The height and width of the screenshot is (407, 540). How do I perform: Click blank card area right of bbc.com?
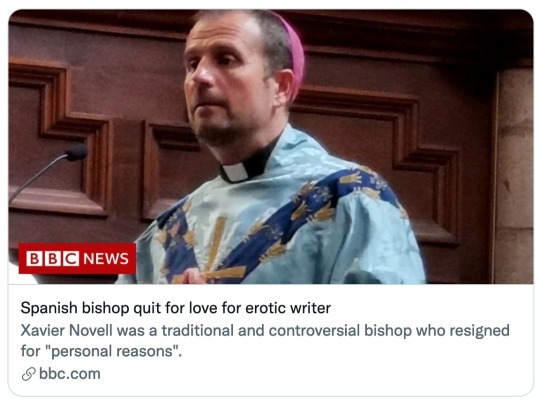click(x=310, y=375)
